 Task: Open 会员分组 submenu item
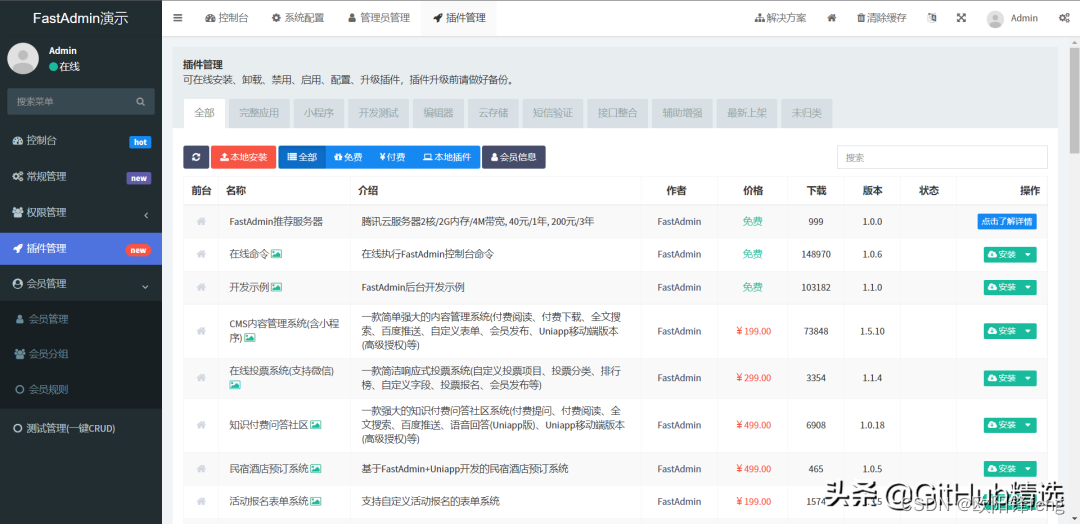tap(81, 354)
